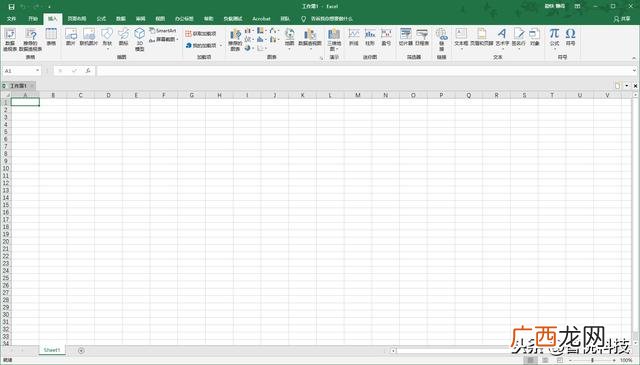Click into the formula bar

pos(364,71)
